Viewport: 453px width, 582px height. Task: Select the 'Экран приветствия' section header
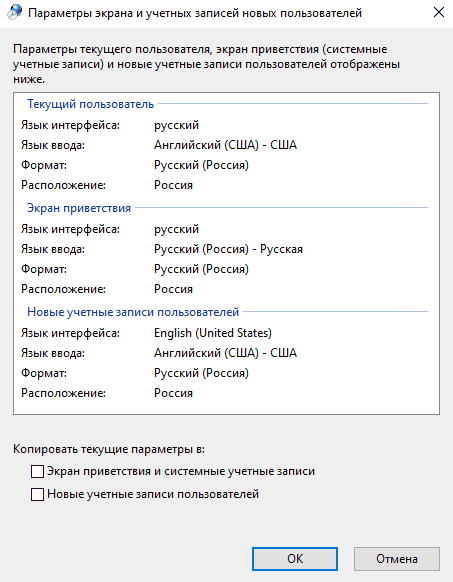tap(79, 208)
